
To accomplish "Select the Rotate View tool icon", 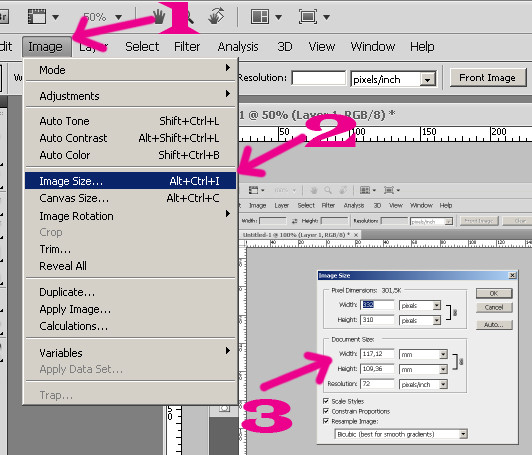I will click(216, 16).
